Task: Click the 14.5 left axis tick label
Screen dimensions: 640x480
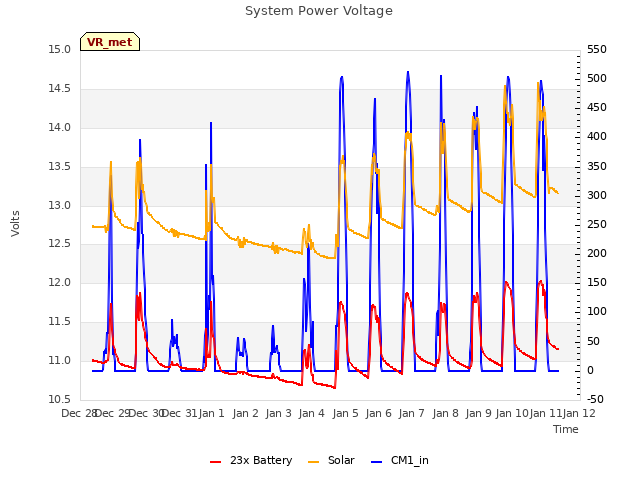Action: 60,89
